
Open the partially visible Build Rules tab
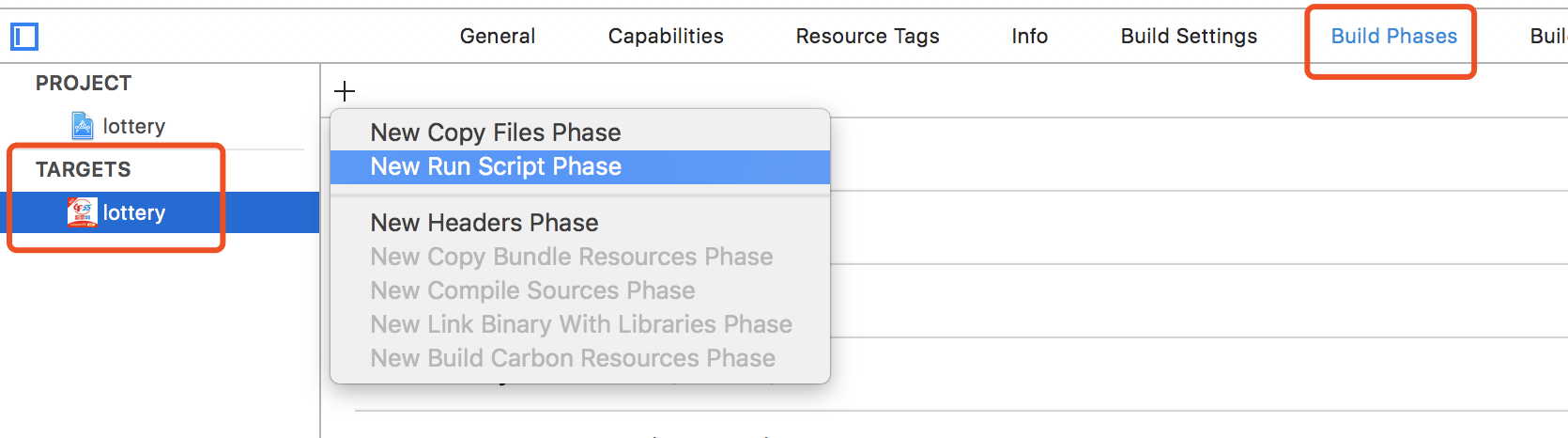[1547, 37]
